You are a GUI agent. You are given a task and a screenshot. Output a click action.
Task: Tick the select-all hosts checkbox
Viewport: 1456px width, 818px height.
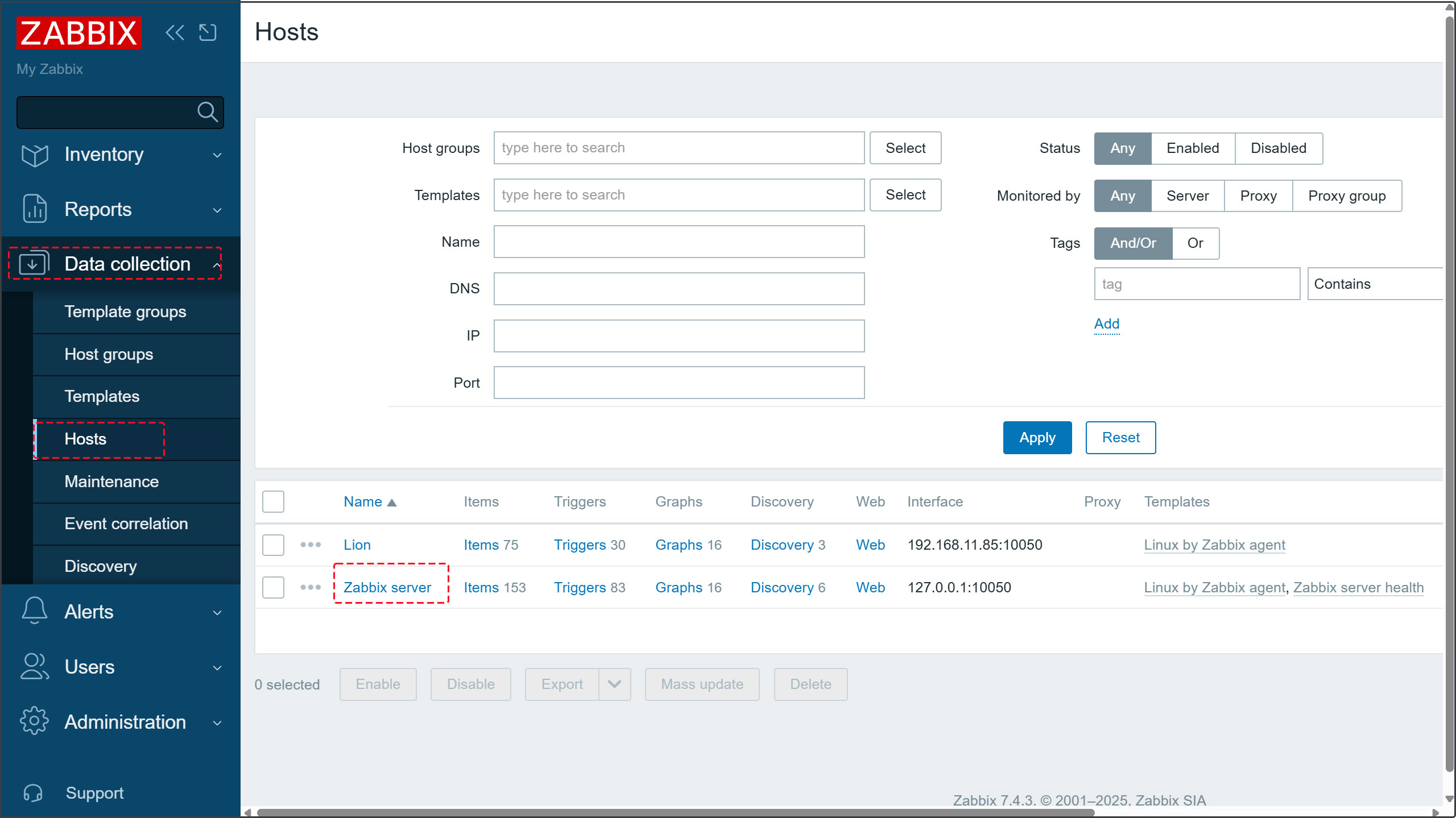coord(273,501)
